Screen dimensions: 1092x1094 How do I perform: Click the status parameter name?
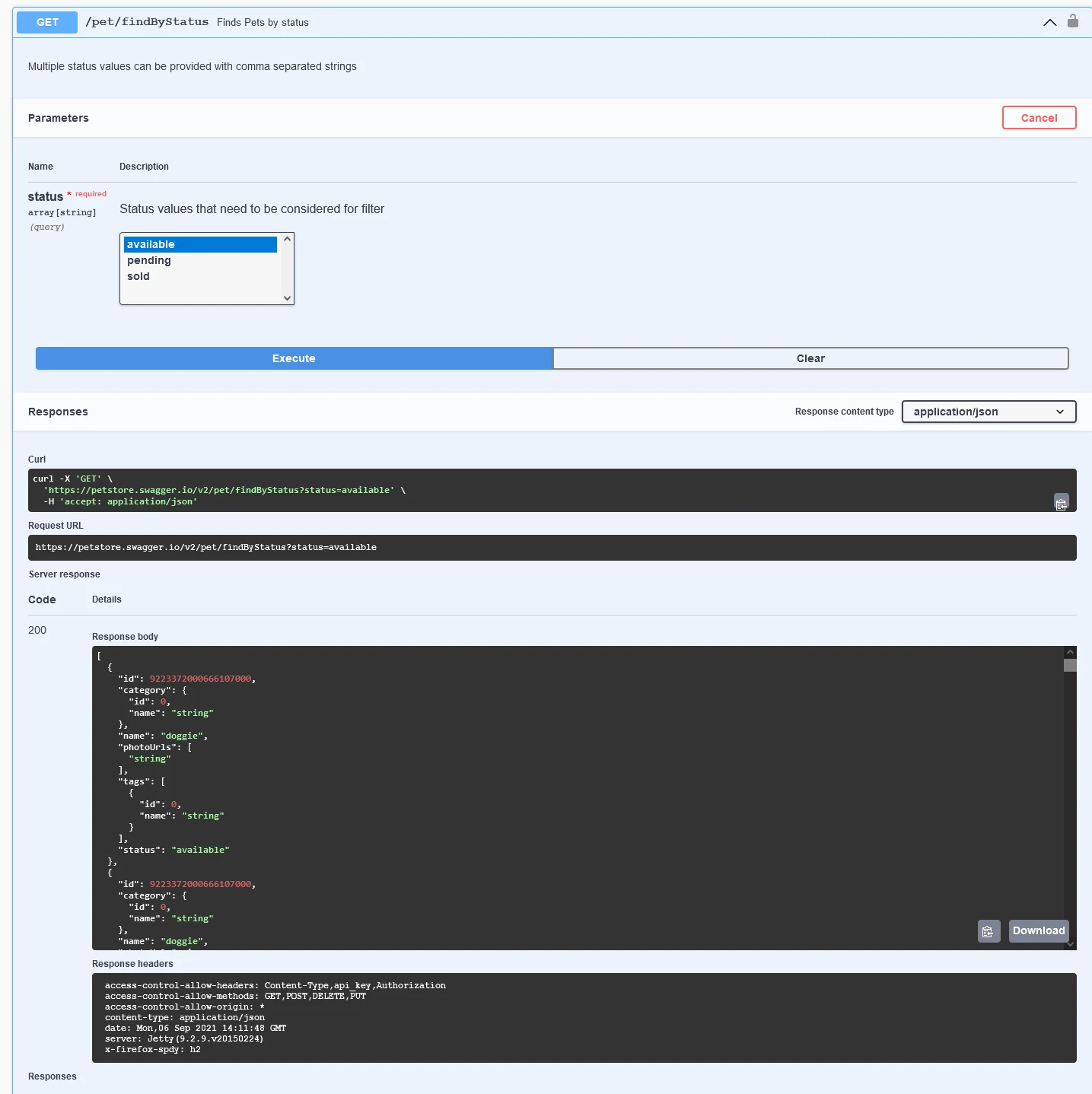[x=46, y=196]
